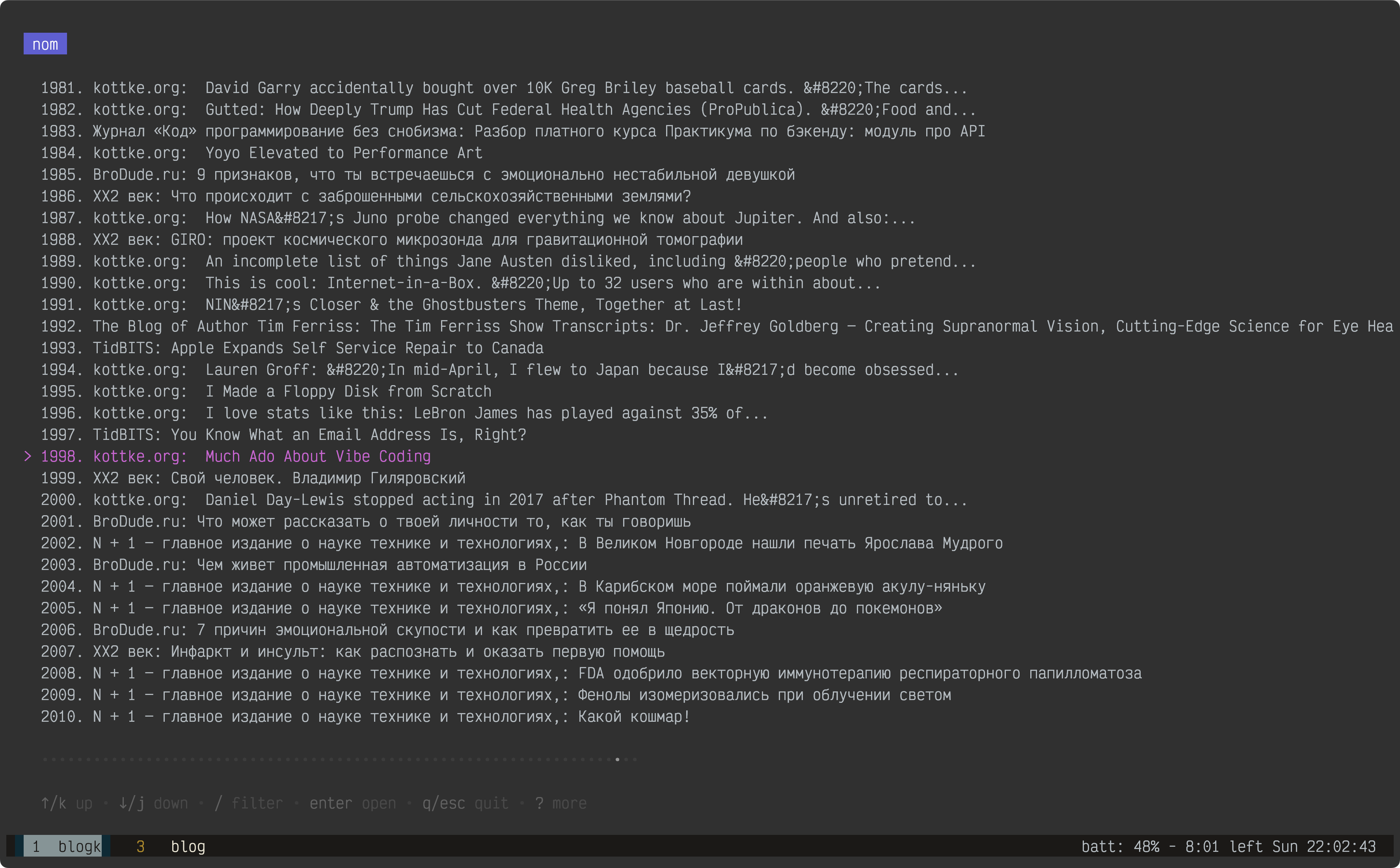Select item 1991 NIN Closer Ghostbusters Theme
This screenshot has width=1400, height=868.
pyautogui.click(x=391, y=305)
